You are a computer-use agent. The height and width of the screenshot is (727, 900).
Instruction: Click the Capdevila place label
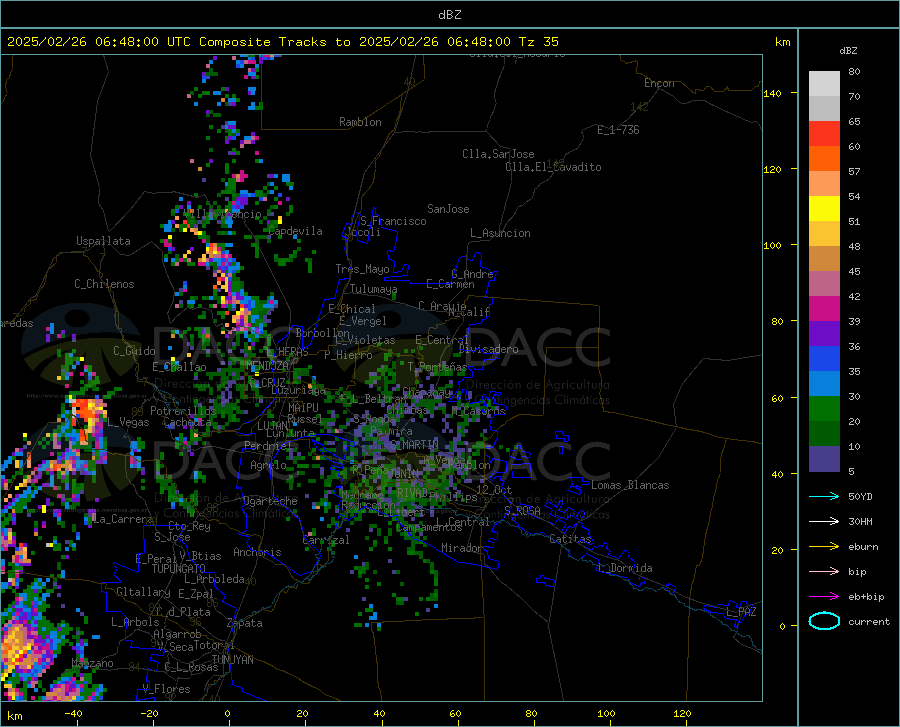click(x=295, y=231)
